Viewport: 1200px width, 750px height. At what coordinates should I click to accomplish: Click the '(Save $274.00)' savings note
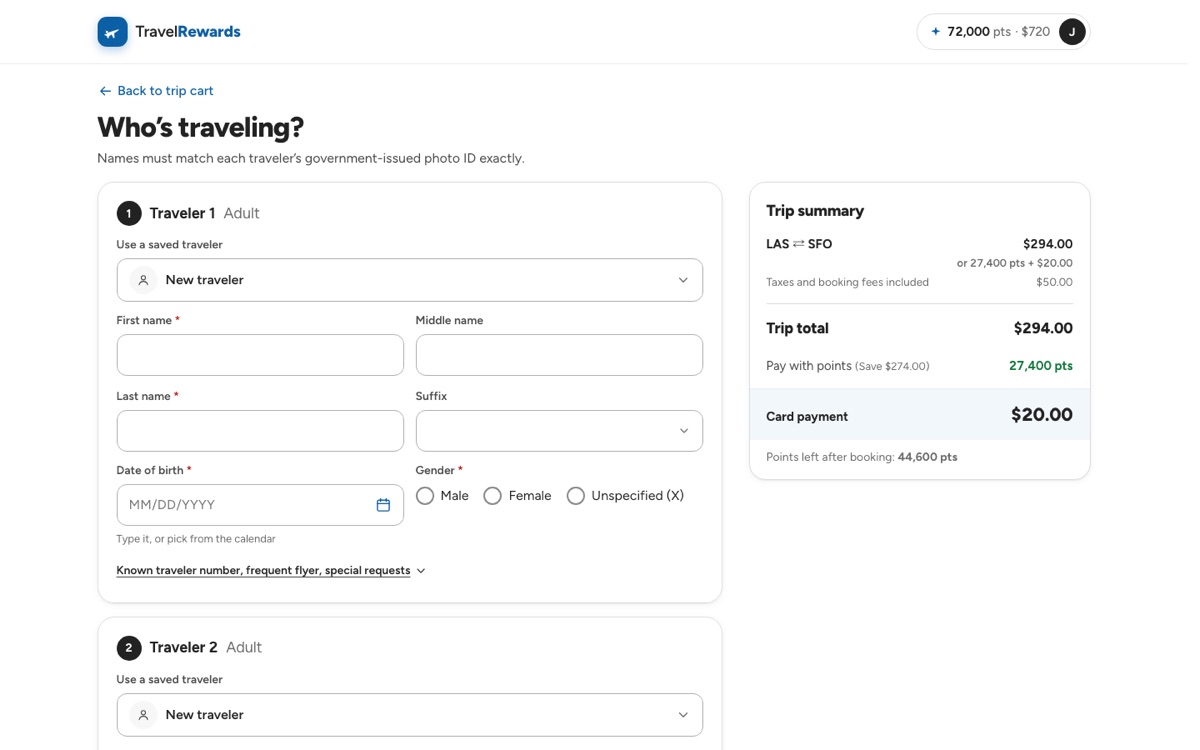892,366
